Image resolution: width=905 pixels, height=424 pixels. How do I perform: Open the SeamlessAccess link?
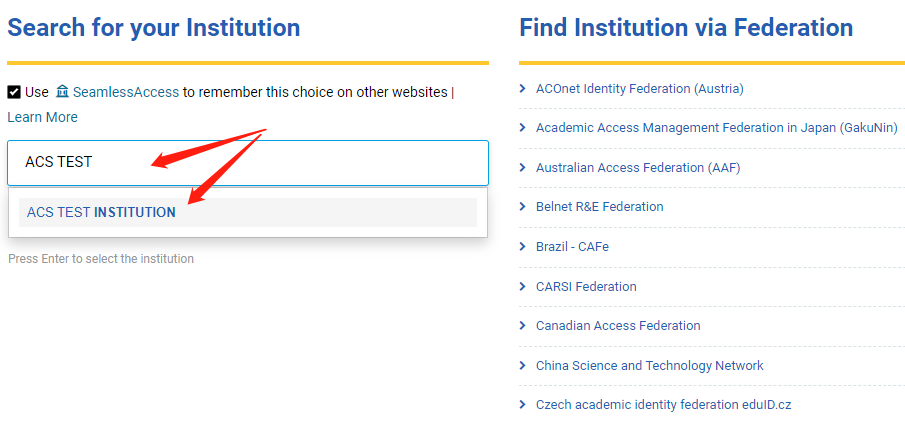coord(125,92)
